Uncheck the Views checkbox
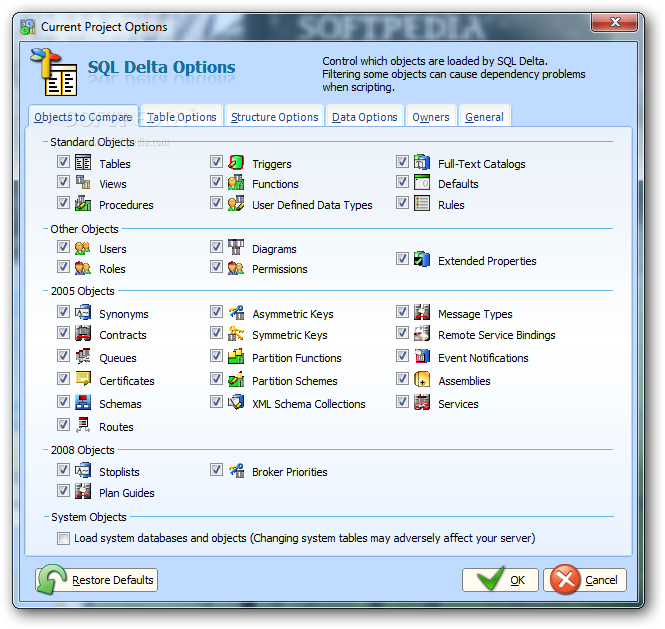This screenshot has width=665, height=629. pos(63,182)
